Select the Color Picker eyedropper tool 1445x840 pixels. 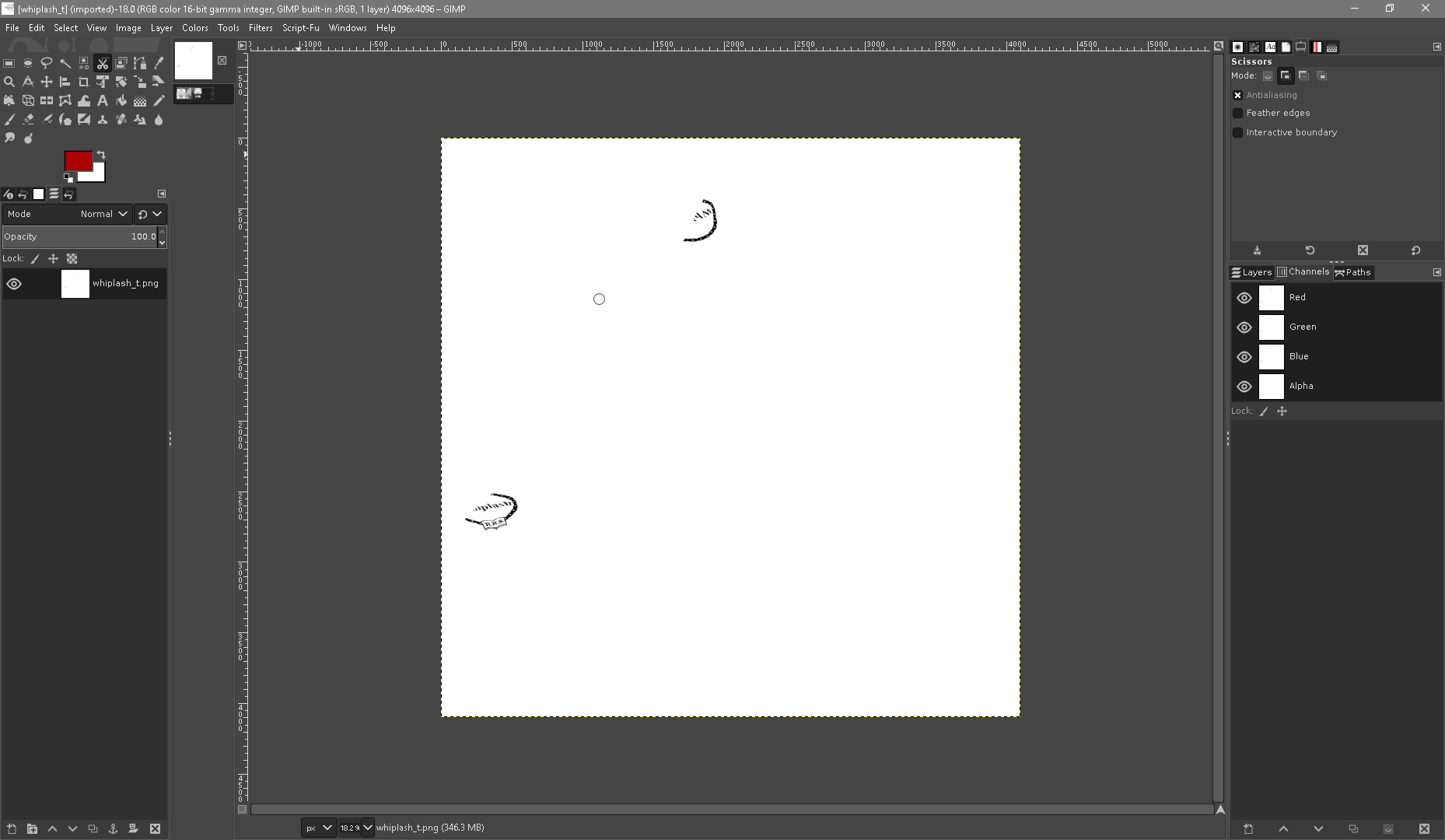pyautogui.click(x=159, y=63)
